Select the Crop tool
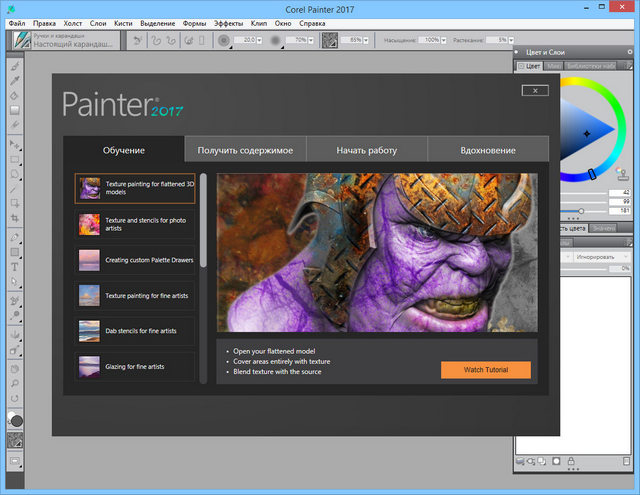The height and width of the screenshot is (495, 640). coord(15,216)
